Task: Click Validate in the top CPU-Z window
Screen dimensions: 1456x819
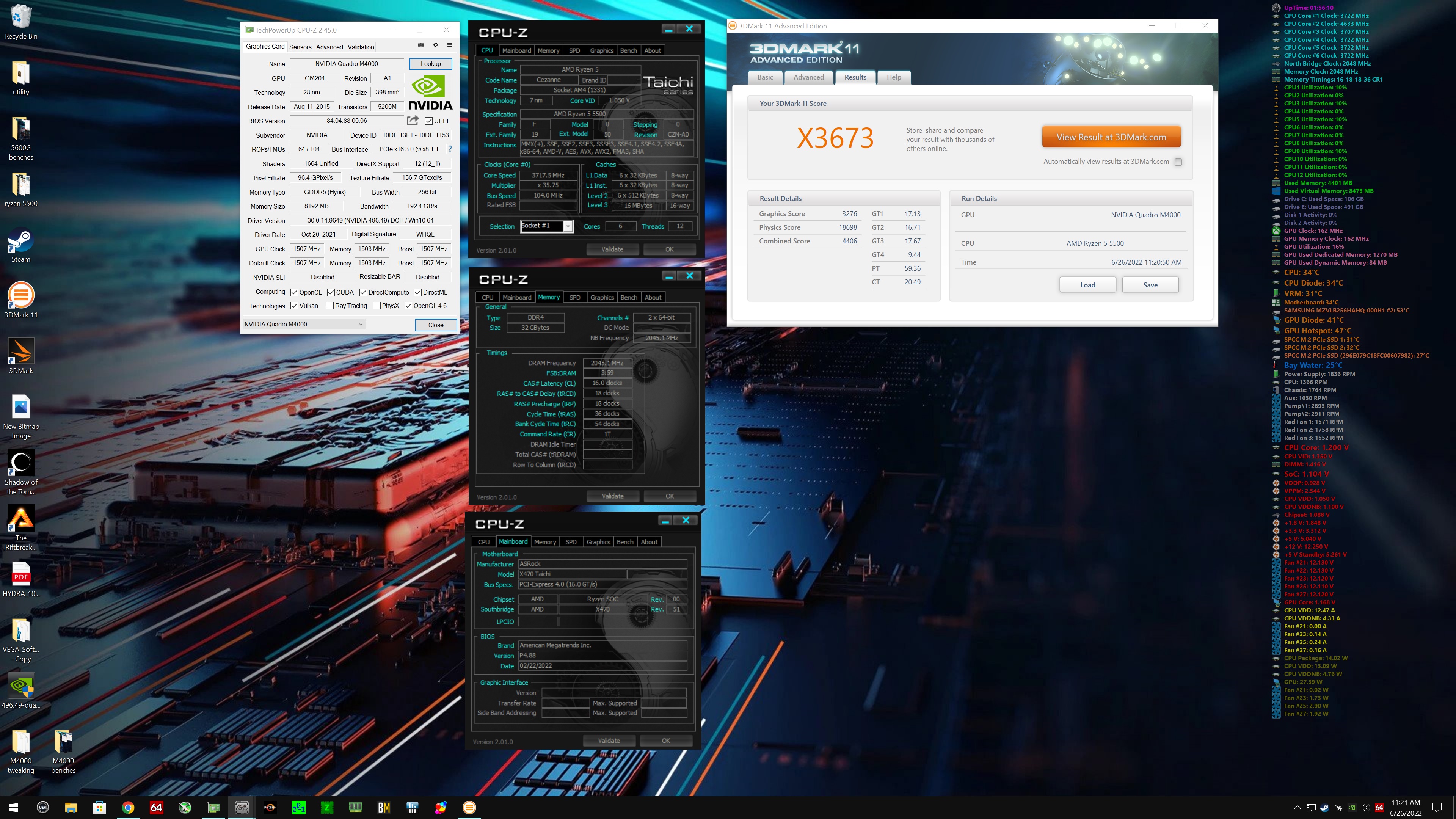Action: coord(612,249)
